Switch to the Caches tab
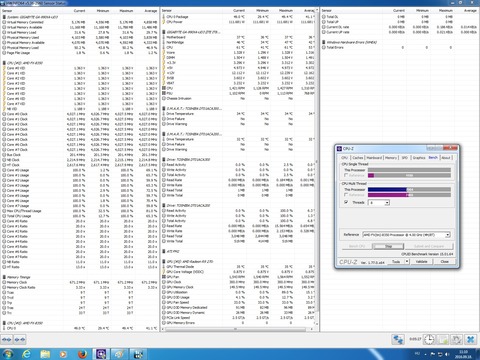Image resolution: width=480 pixels, height=360 pixels. 357,158
